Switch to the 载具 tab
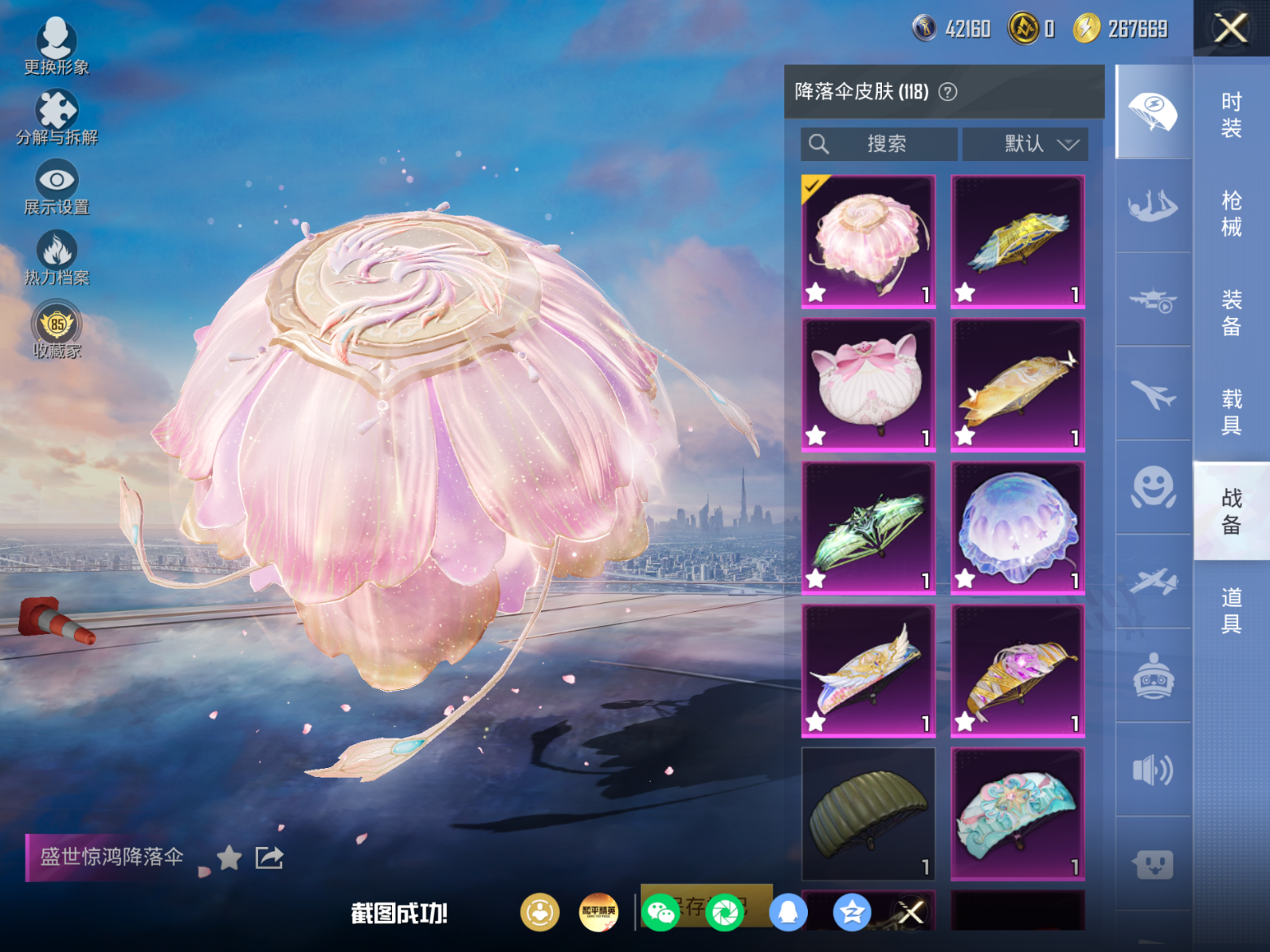This screenshot has height=952, width=1270. point(1232,413)
